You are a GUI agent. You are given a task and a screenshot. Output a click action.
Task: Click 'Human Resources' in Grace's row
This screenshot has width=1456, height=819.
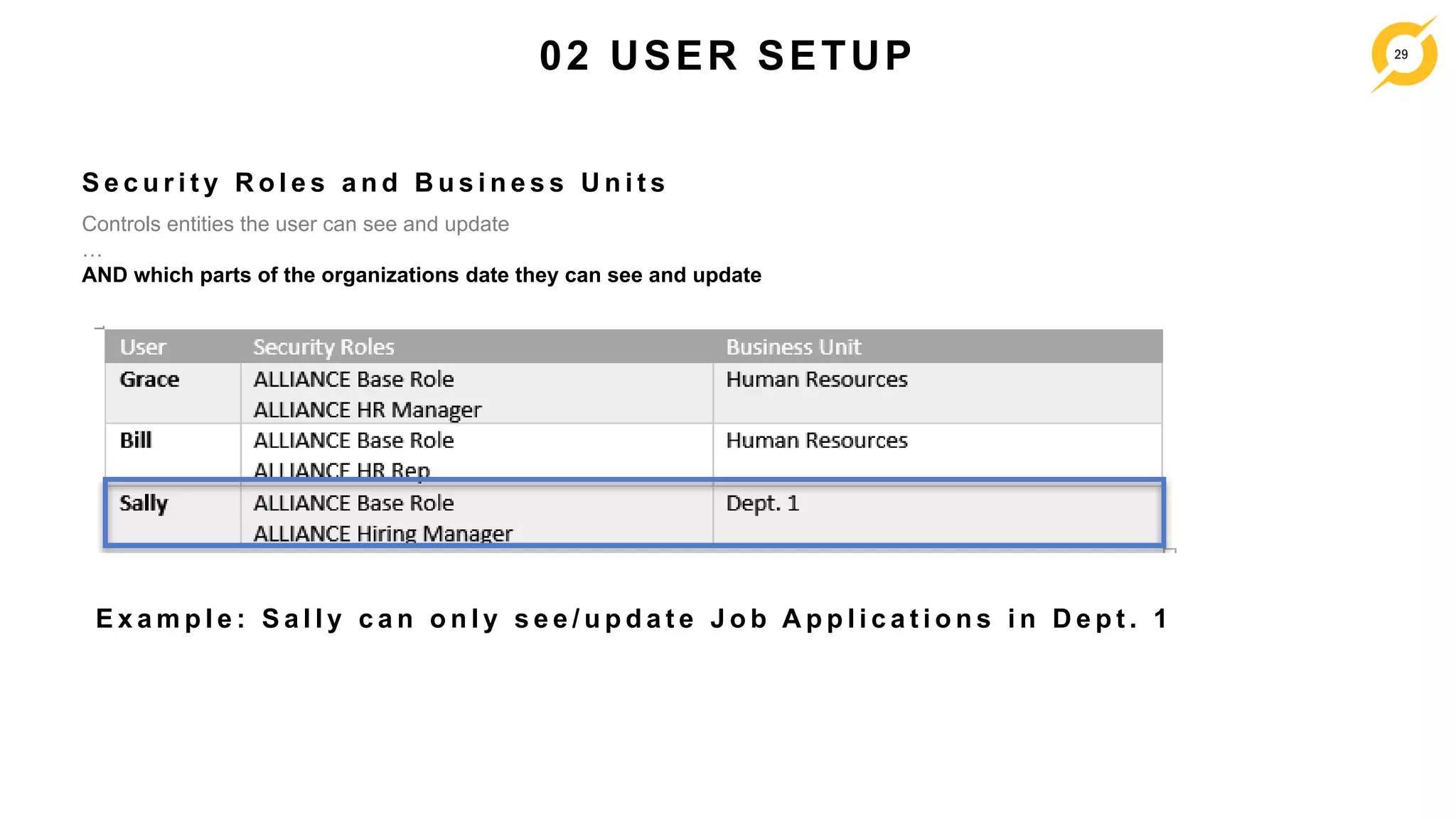817,380
